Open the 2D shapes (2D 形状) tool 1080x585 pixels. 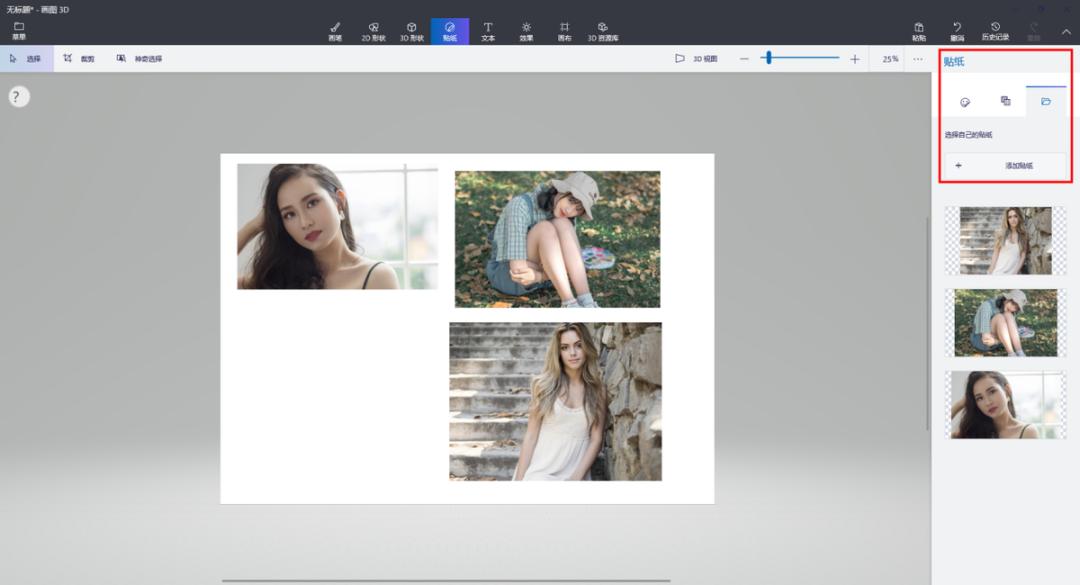pos(373,31)
